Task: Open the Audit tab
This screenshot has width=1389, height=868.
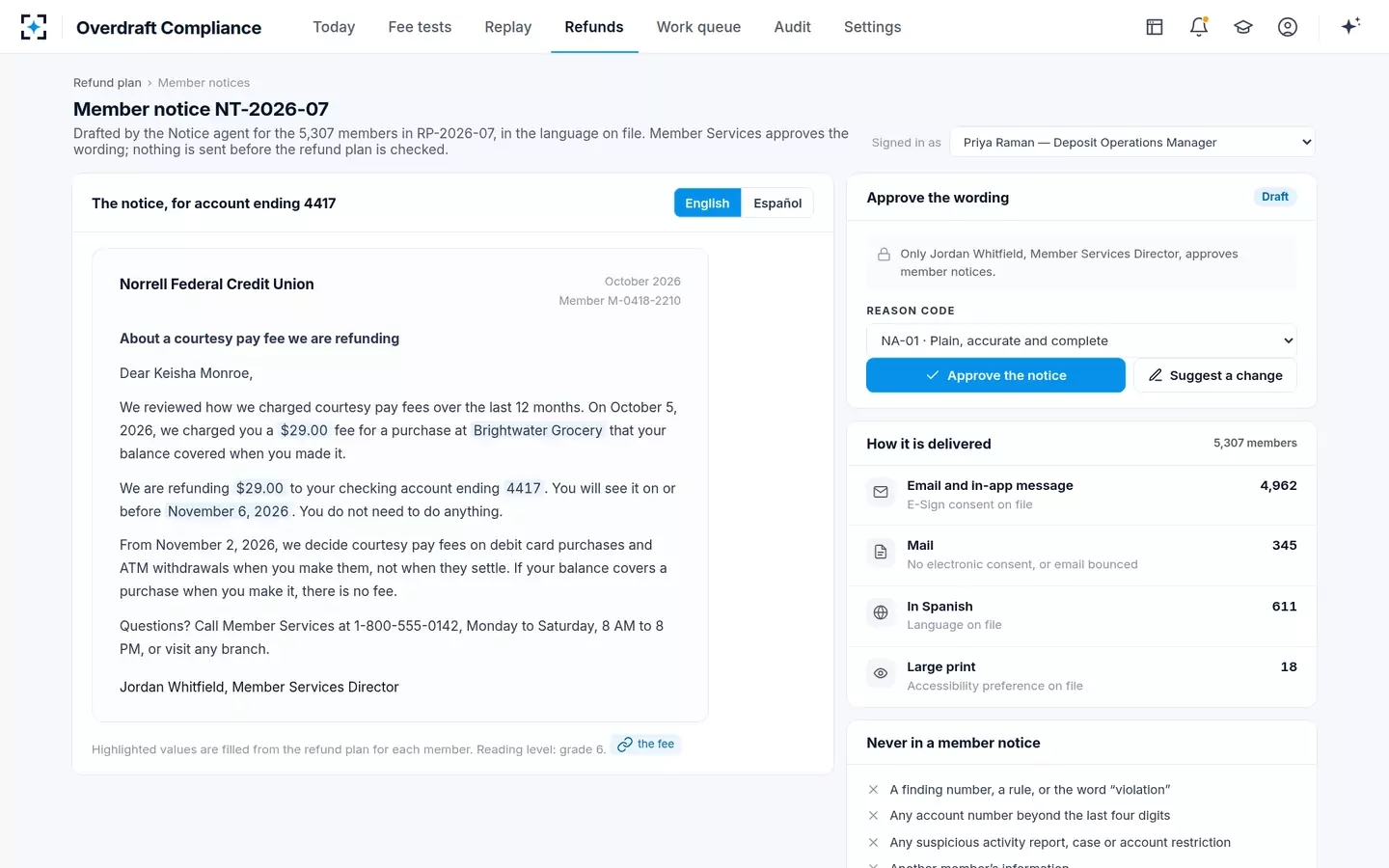Action: [x=792, y=27]
